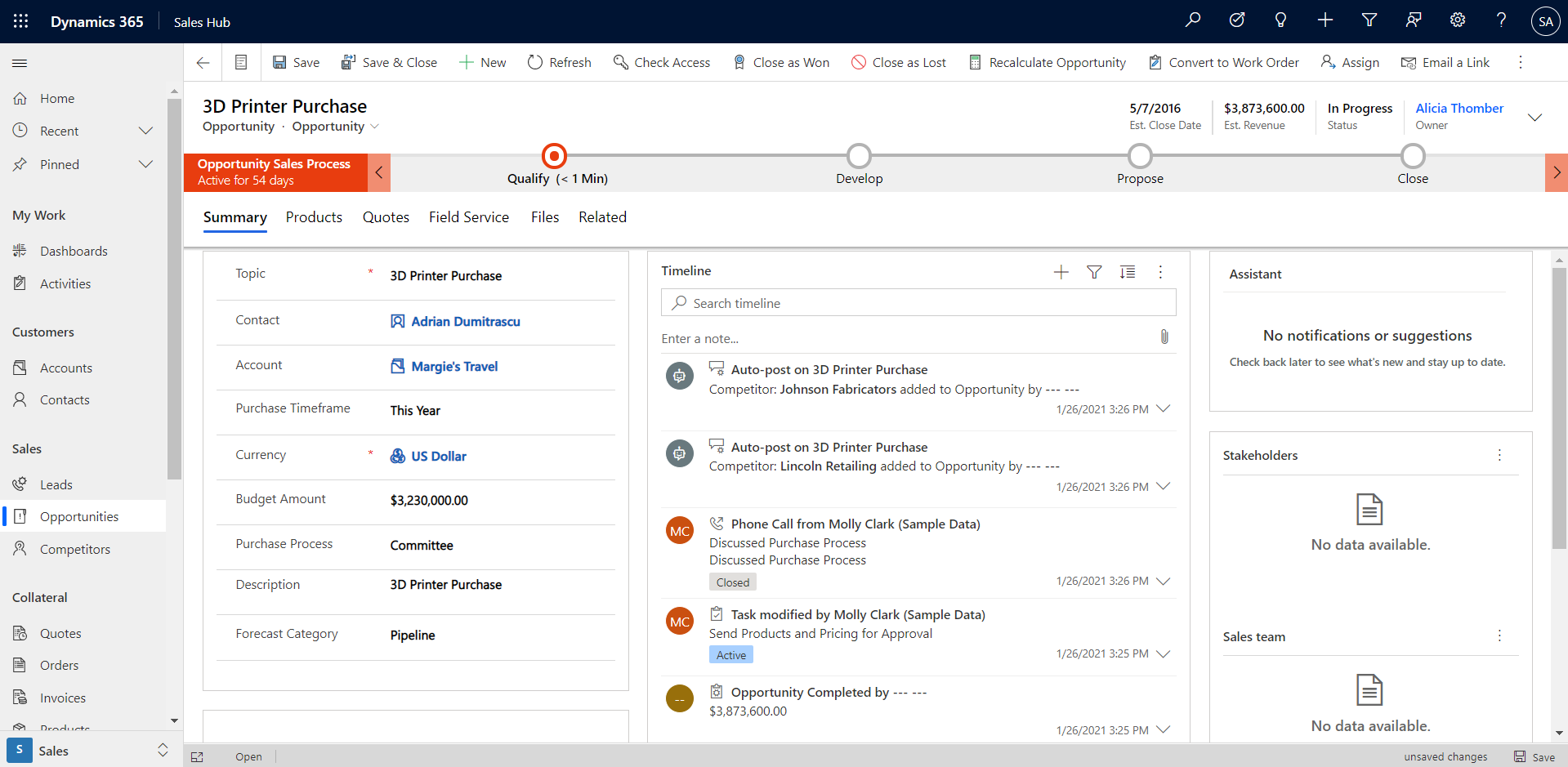Open owner Alicia Thomber link

tap(1459, 109)
